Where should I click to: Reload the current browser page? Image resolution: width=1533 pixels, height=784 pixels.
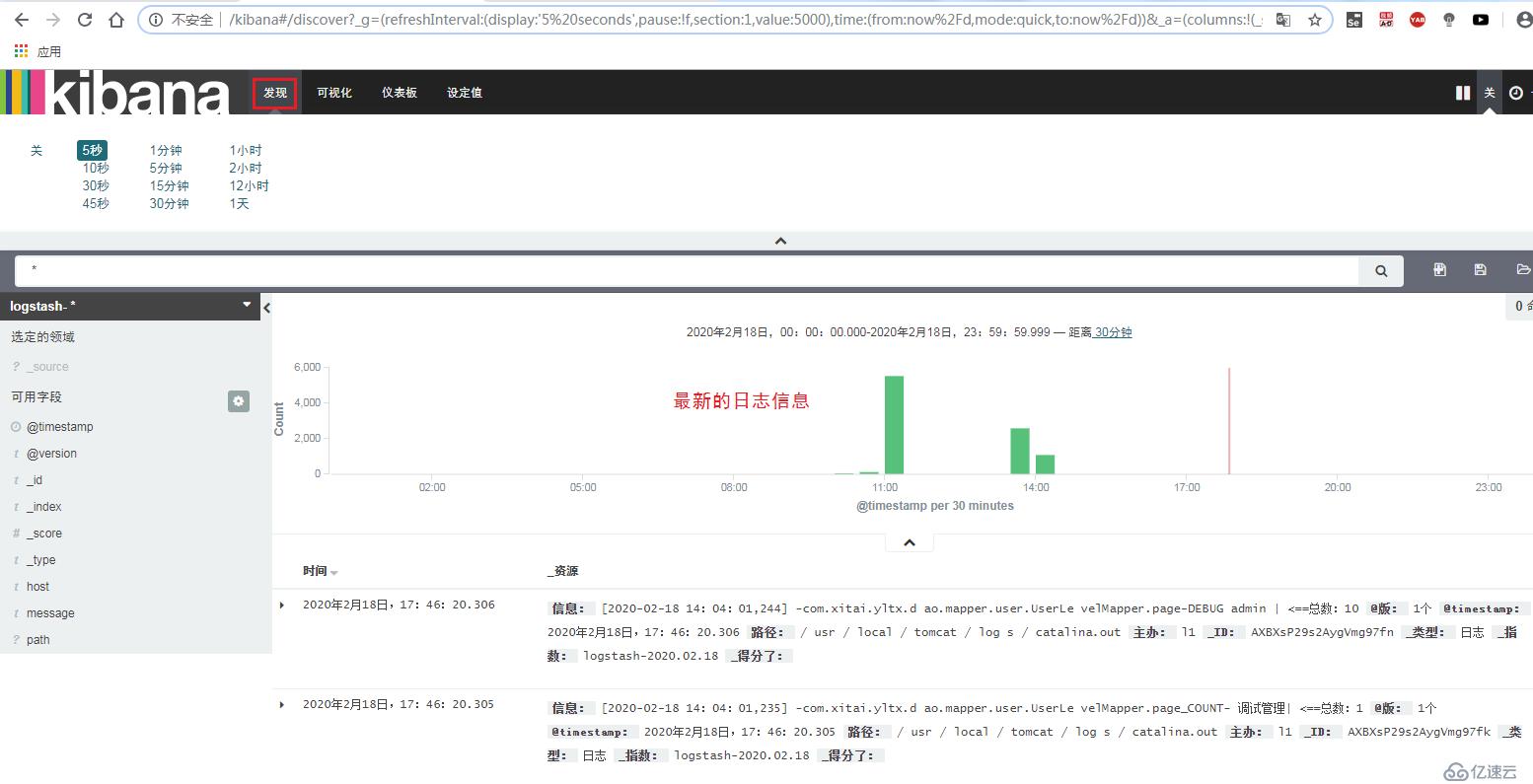85,20
